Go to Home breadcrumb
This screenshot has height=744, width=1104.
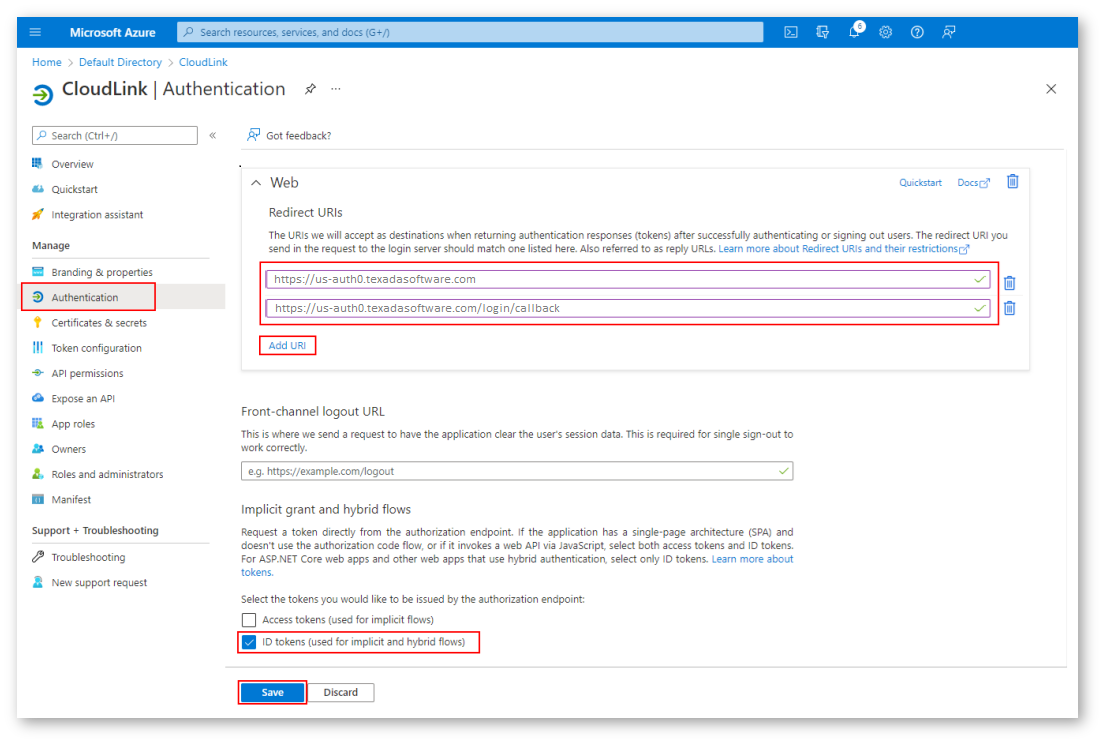tap(46, 63)
